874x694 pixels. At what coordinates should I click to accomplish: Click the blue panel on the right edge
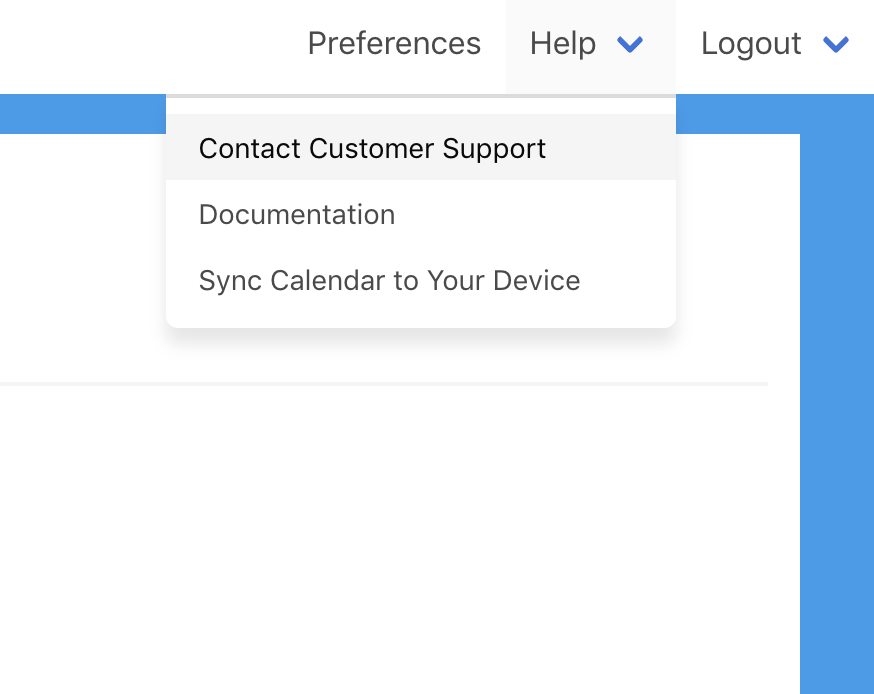tap(836, 400)
